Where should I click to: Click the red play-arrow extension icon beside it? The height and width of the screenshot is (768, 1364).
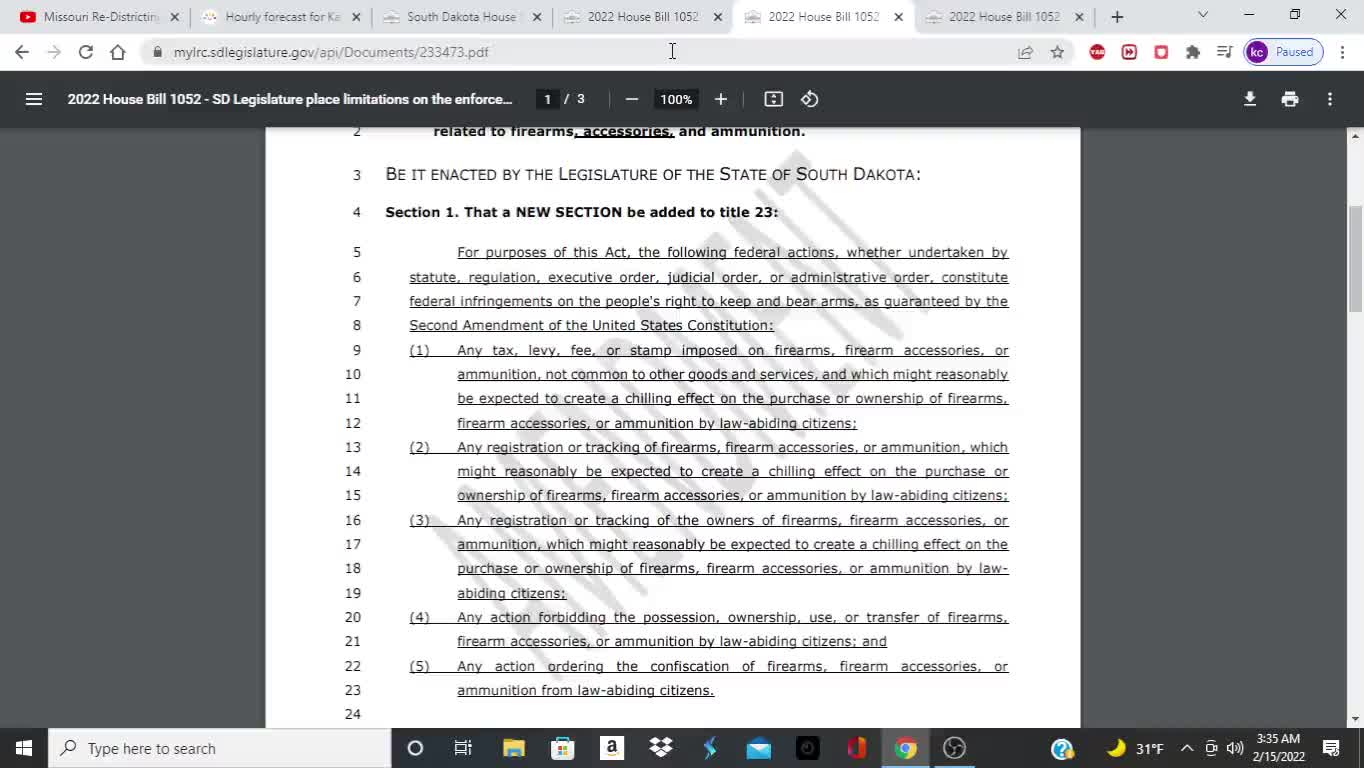[x=1129, y=52]
